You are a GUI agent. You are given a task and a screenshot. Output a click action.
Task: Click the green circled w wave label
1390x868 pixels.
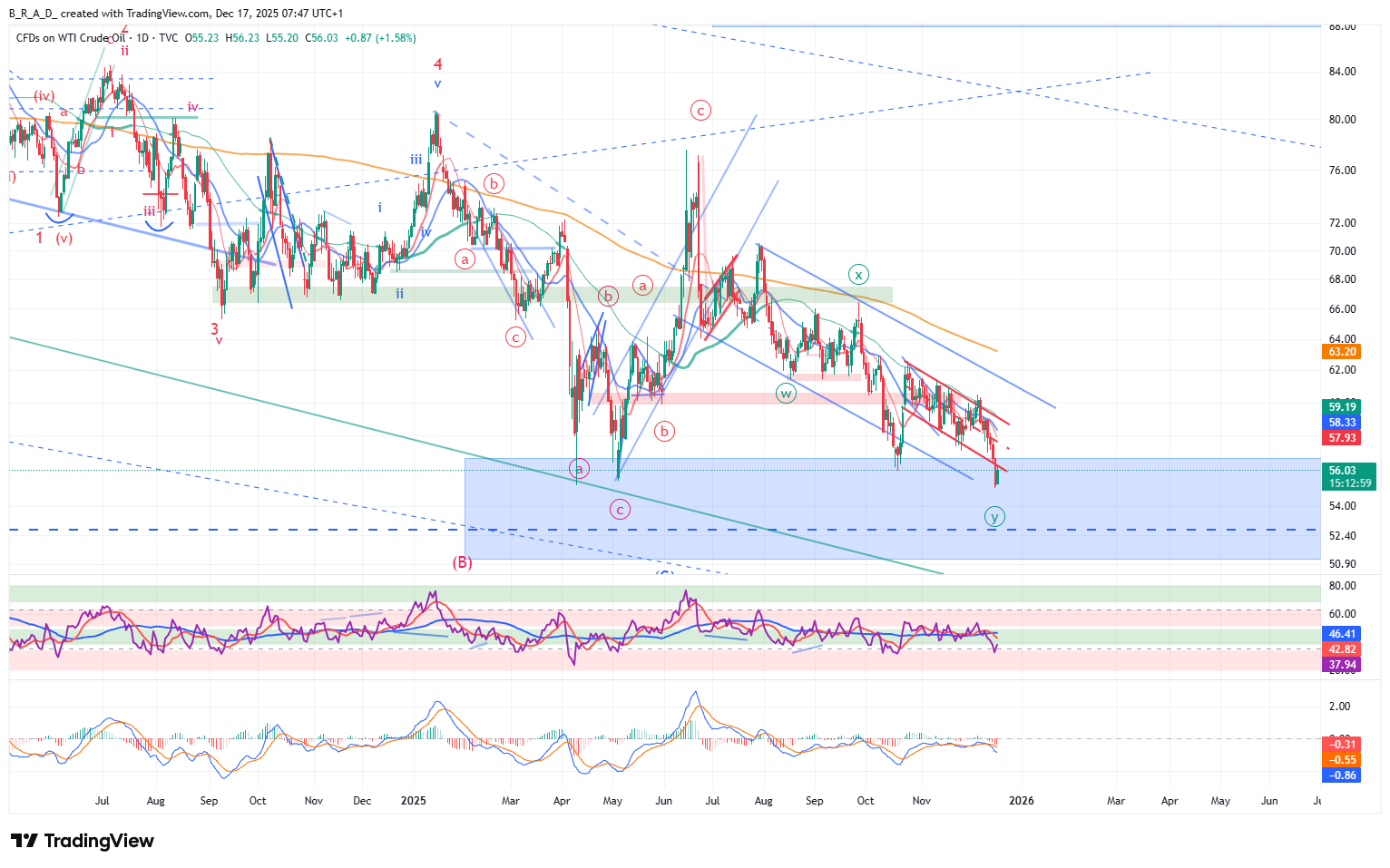tap(786, 394)
